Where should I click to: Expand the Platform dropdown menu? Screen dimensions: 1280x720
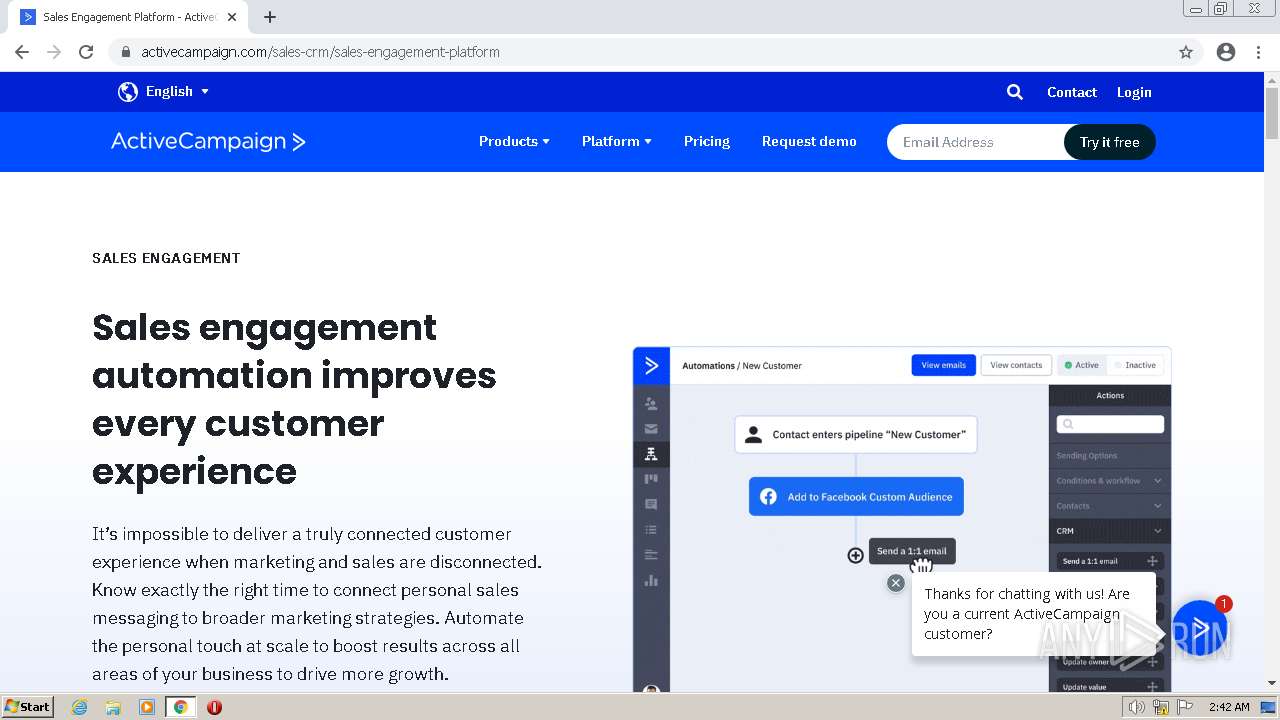point(617,141)
